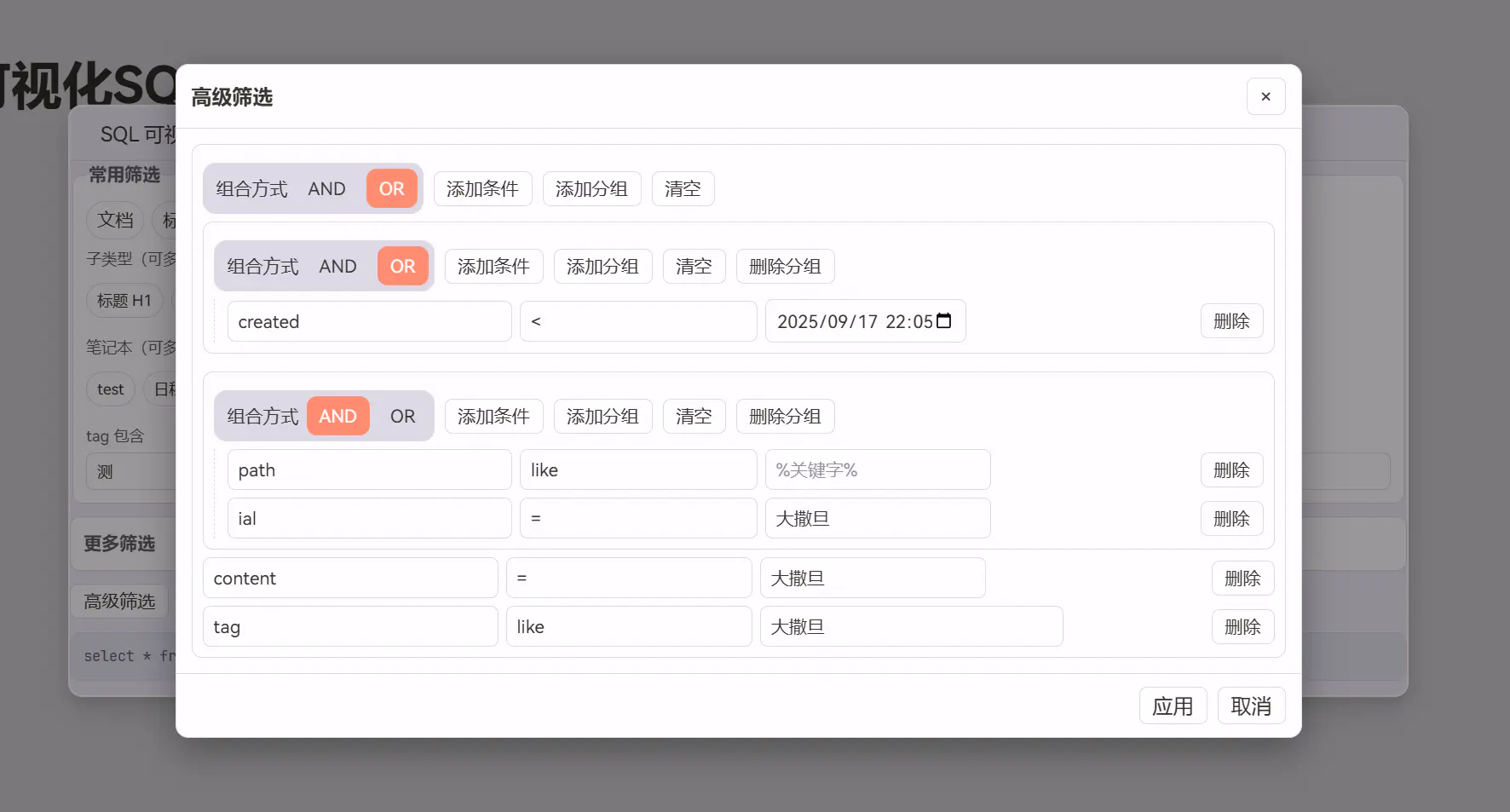This screenshot has width=1510, height=812.
Task: Switch second group's combination to OR
Action: (x=402, y=417)
